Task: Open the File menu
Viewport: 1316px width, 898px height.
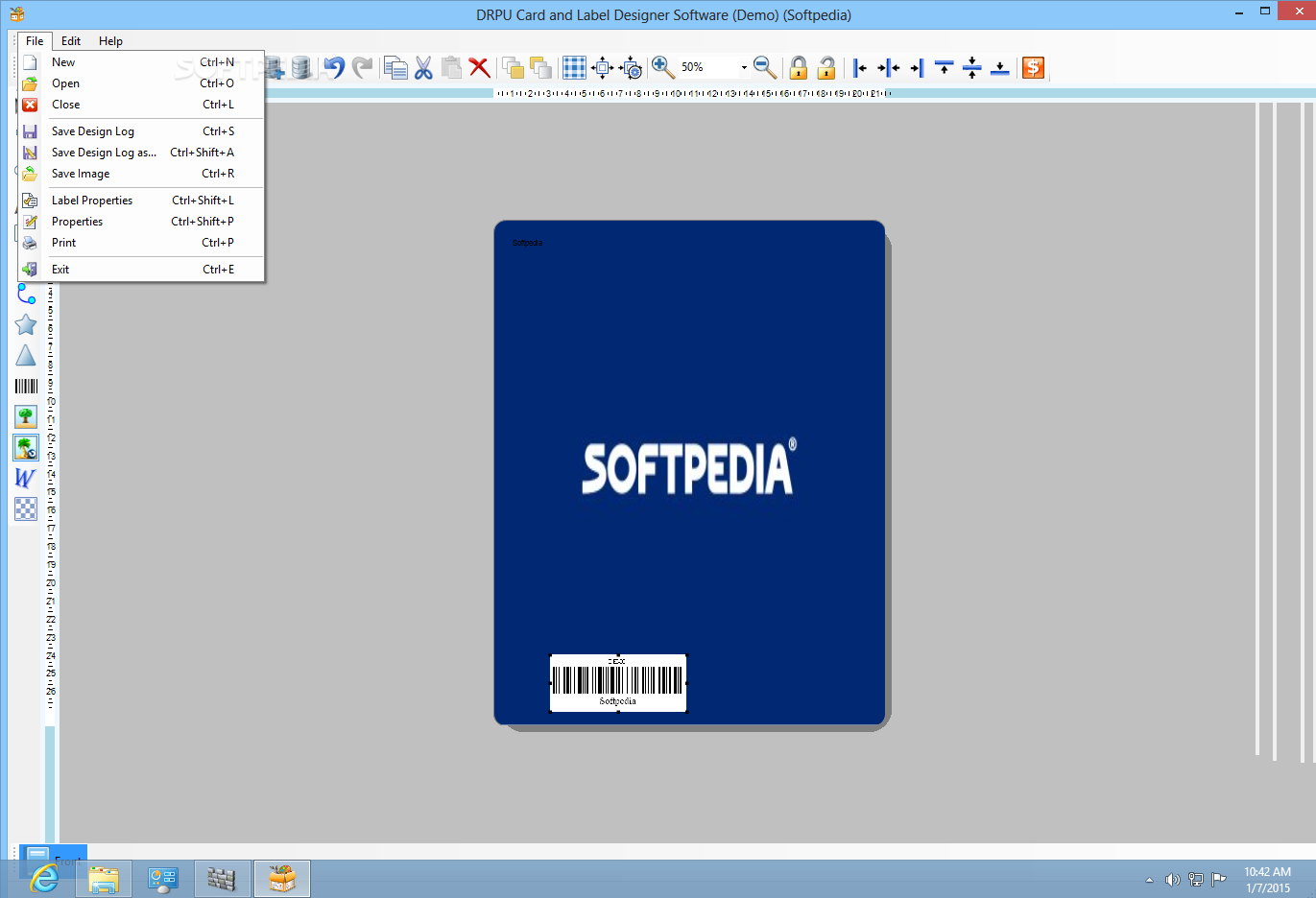Action: click(x=35, y=41)
